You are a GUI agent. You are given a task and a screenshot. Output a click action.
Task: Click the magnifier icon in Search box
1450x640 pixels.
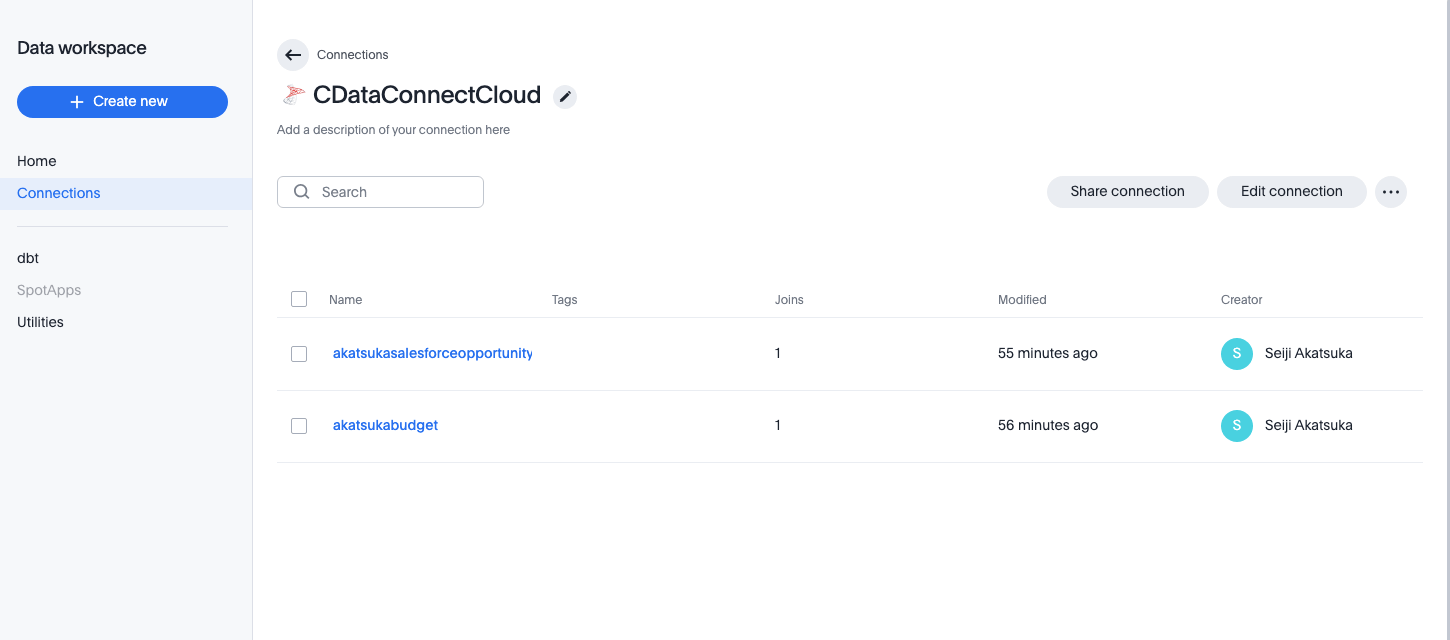[301, 192]
